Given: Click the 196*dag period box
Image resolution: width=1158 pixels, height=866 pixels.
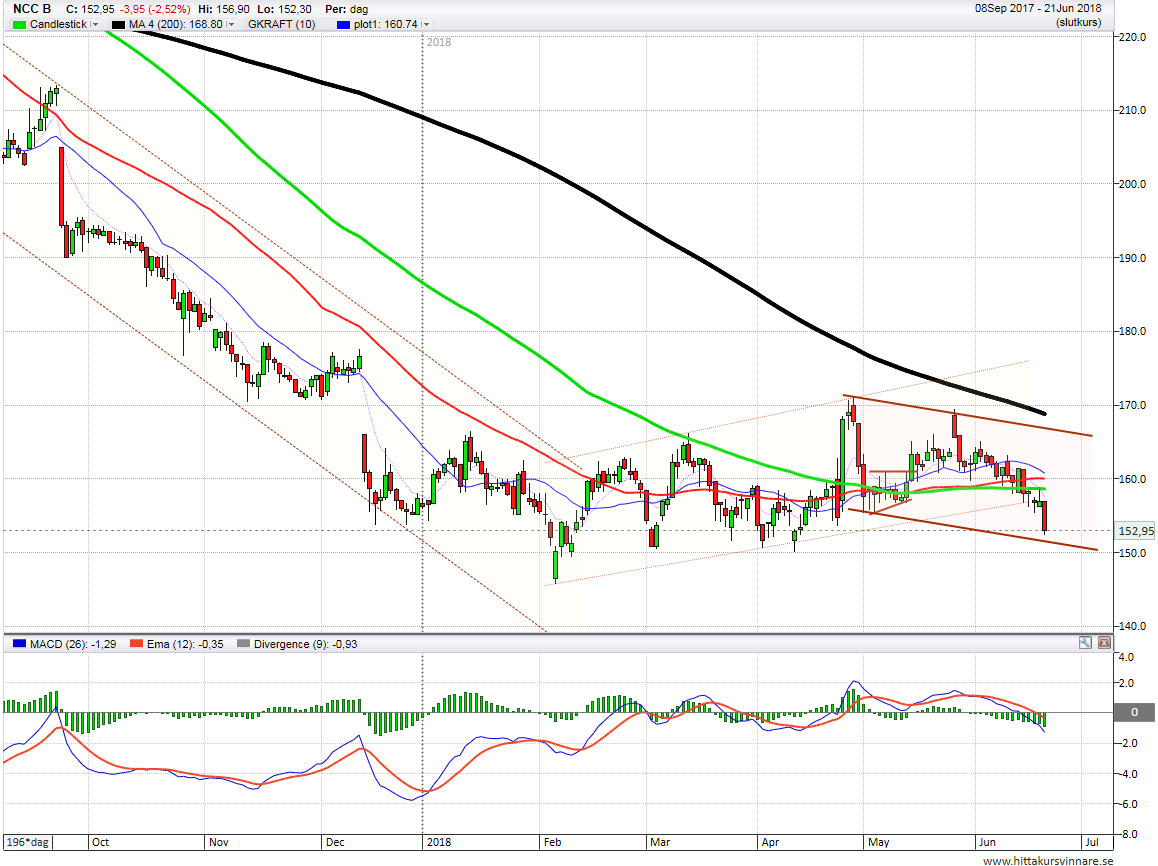Looking at the screenshot, I should point(27,842).
